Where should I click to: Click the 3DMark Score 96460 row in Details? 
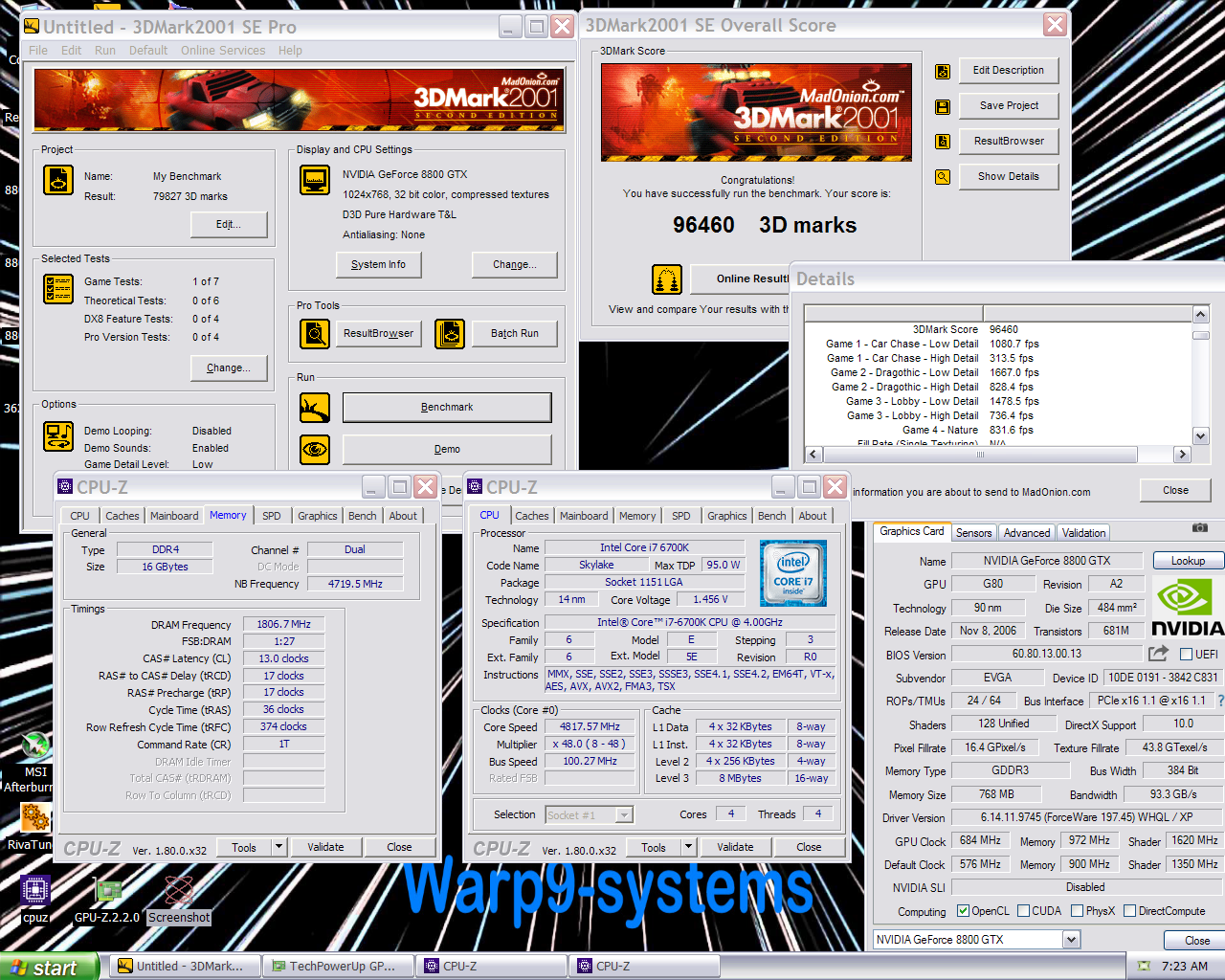point(999,329)
